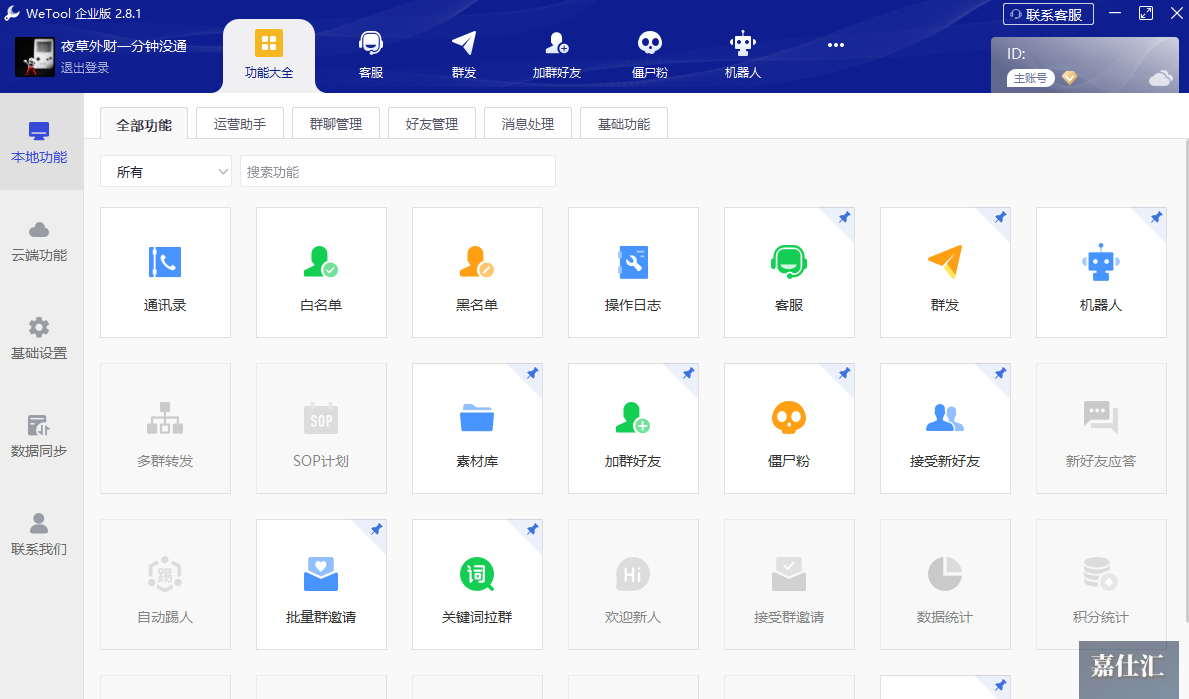Open the 关键词拉群 keyword tile
The width and height of the screenshot is (1189, 699).
coord(477,584)
